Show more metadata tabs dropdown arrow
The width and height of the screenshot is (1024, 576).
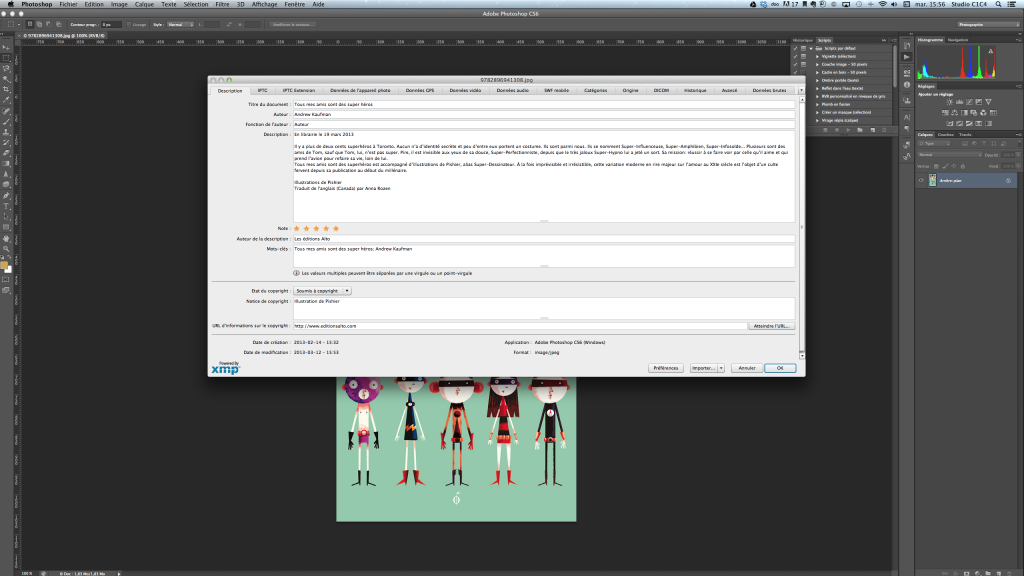tap(801, 90)
